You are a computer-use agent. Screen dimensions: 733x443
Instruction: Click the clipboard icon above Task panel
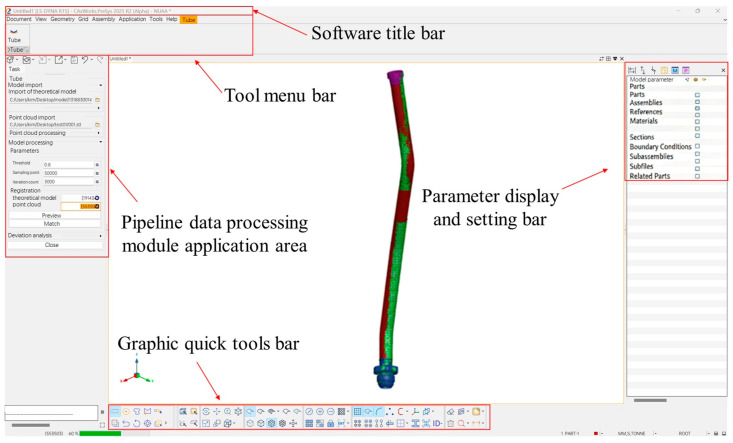tap(74, 59)
